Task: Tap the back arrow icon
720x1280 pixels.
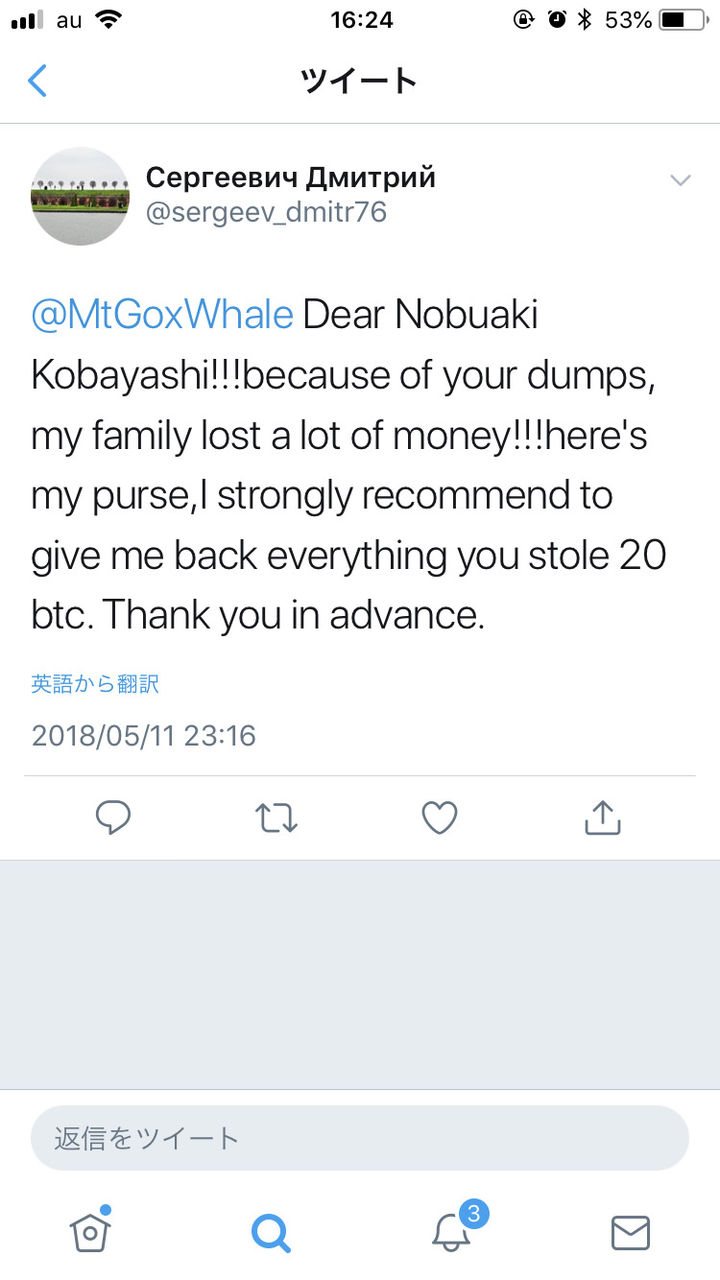Action: [38, 80]
